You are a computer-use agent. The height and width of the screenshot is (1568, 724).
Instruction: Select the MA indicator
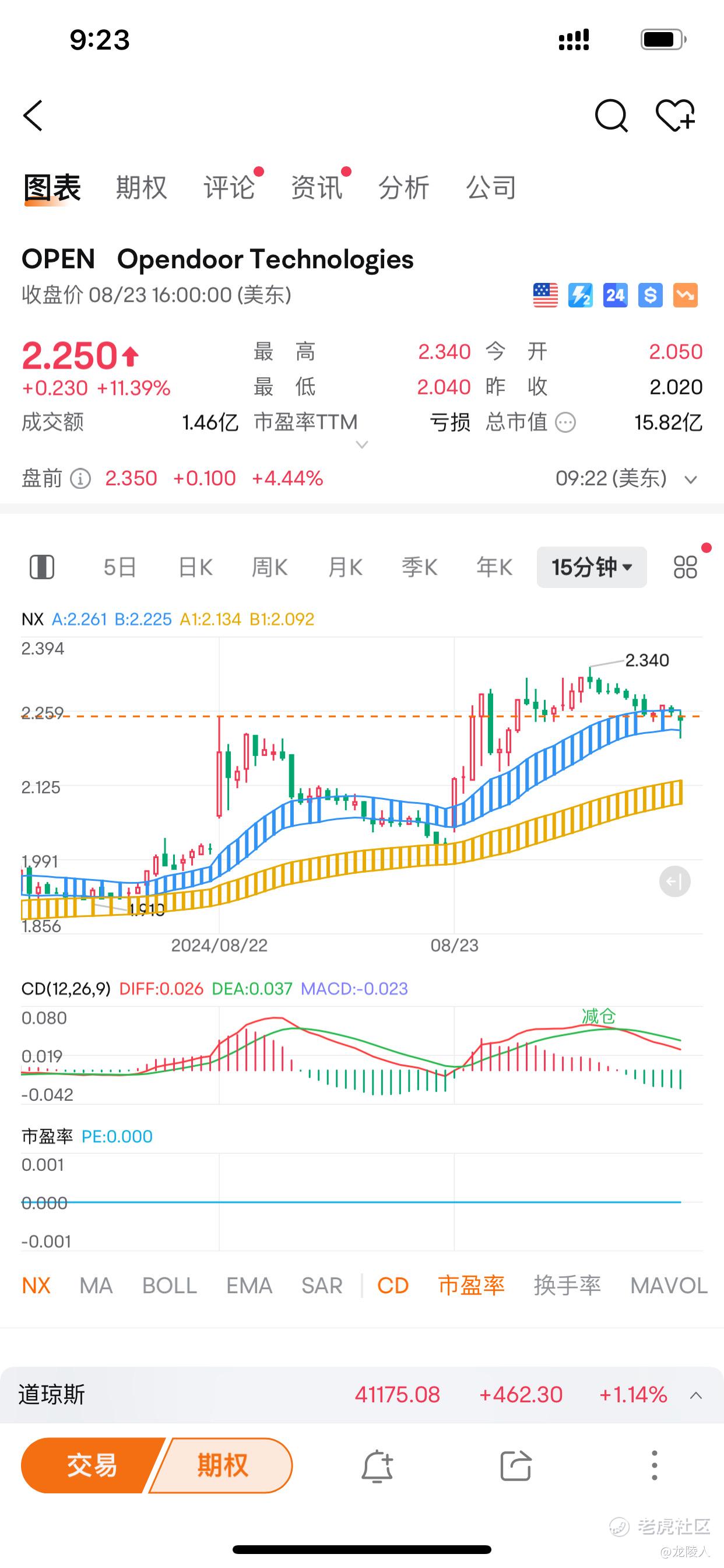(96, 1286)
